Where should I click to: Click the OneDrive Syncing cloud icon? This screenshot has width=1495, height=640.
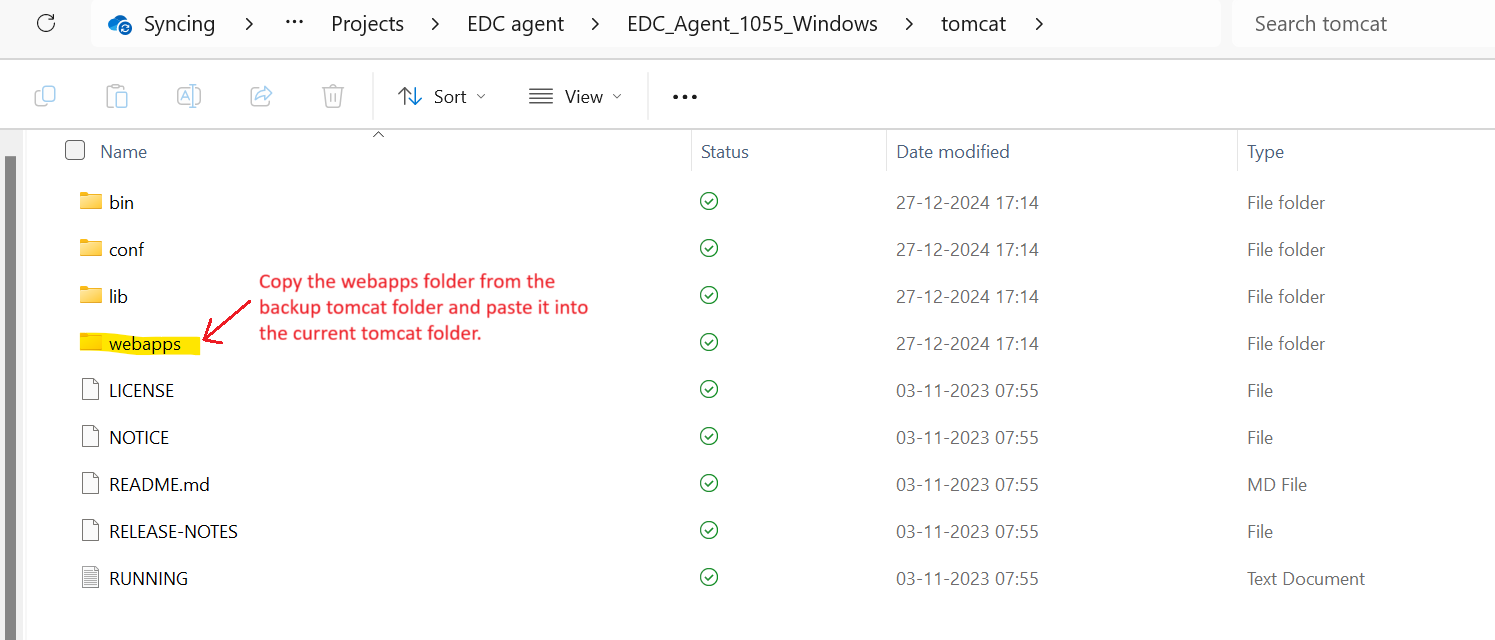click(120, 24)
